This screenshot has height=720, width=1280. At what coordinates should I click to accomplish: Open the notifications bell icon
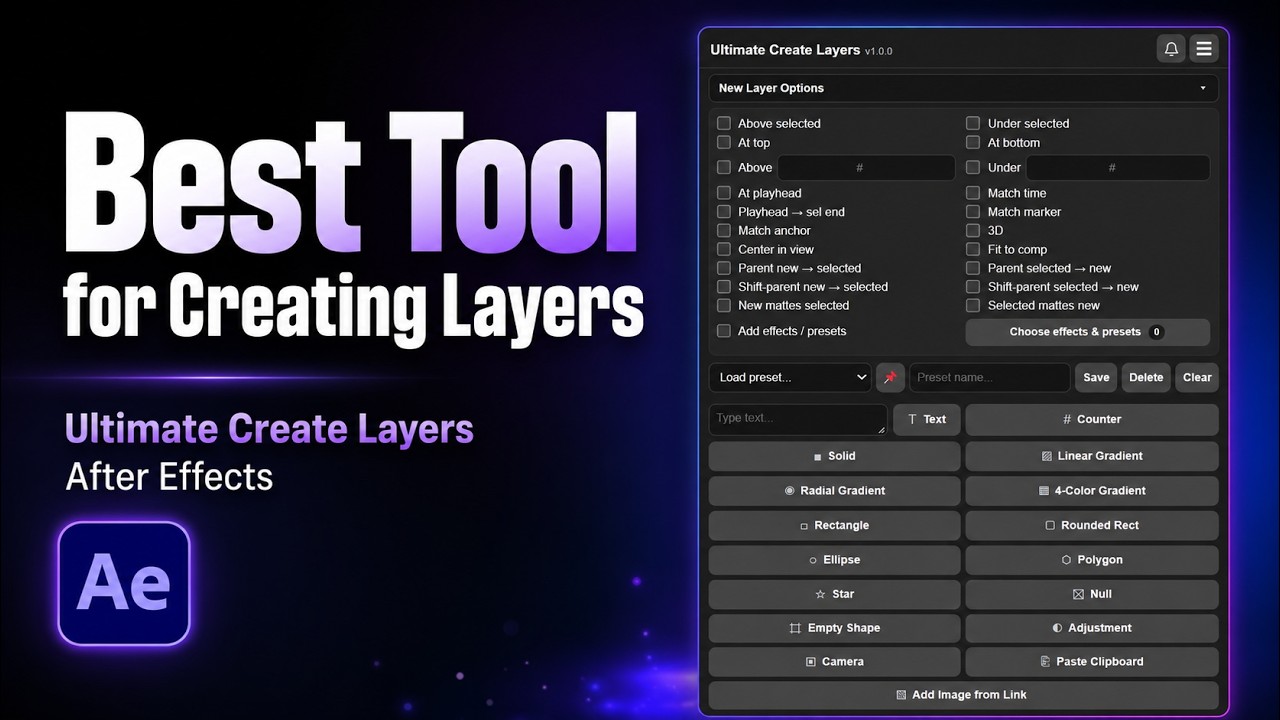[x=1170, y=48]
